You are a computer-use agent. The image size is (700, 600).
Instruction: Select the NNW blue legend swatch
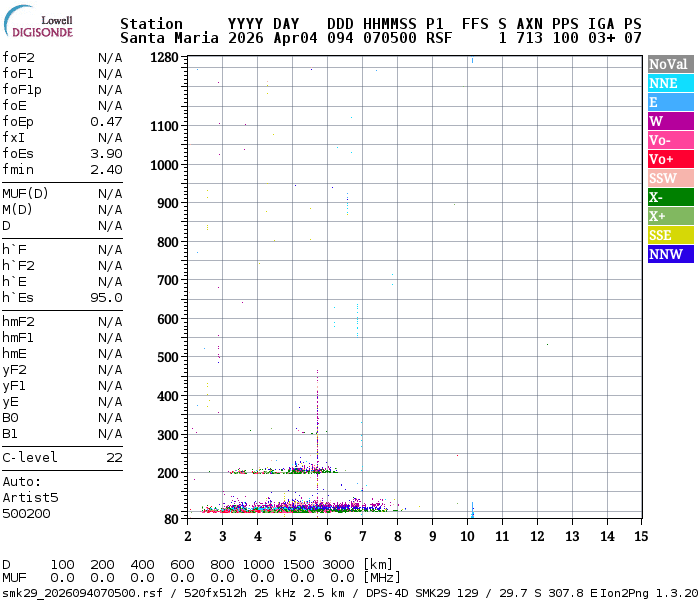coord(669,254)
